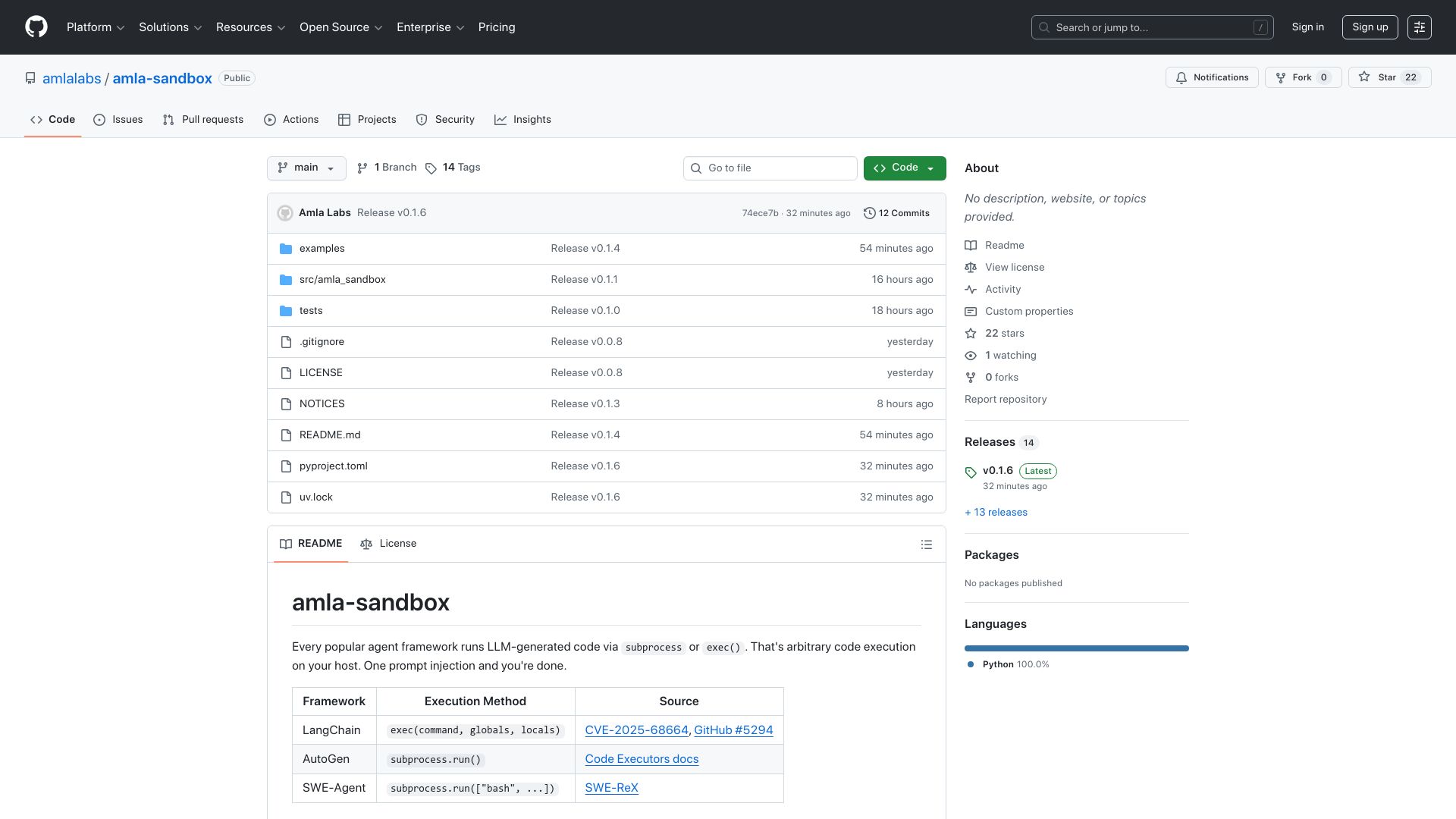Click the Amla Labs avatar

(x=285, y=213)
